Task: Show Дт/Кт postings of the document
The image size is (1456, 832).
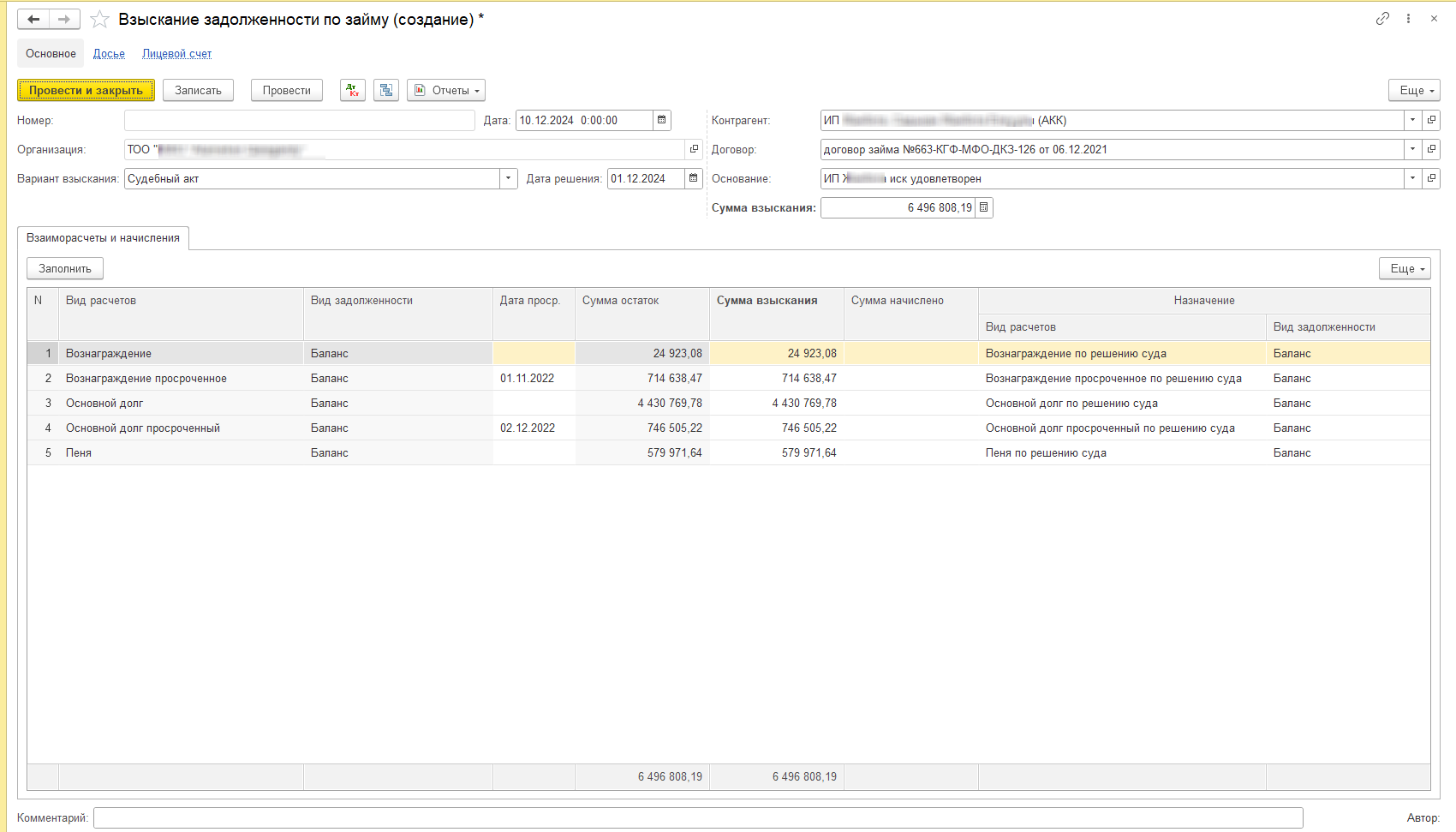Action: (353, 90)
